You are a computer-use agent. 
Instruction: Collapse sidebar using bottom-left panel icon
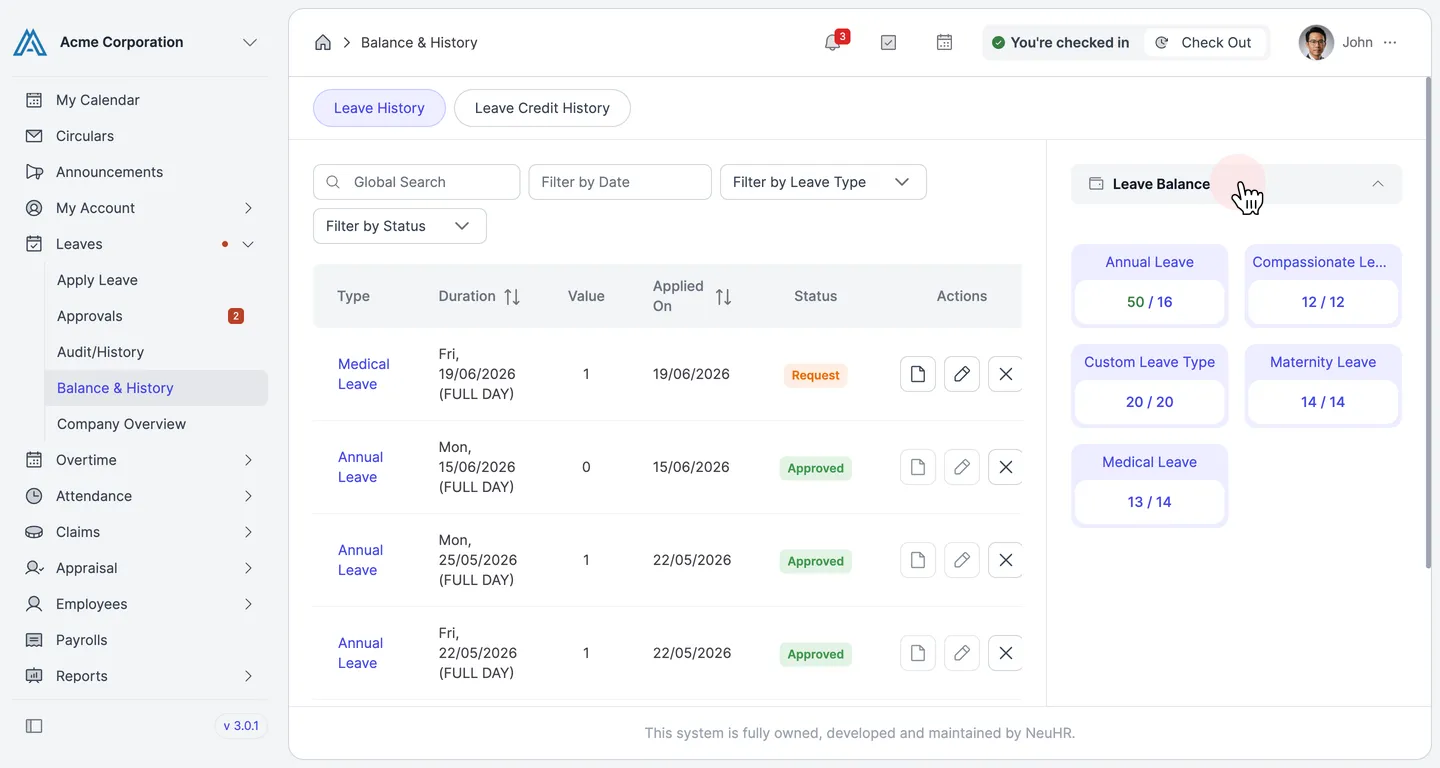coord(34,726)
